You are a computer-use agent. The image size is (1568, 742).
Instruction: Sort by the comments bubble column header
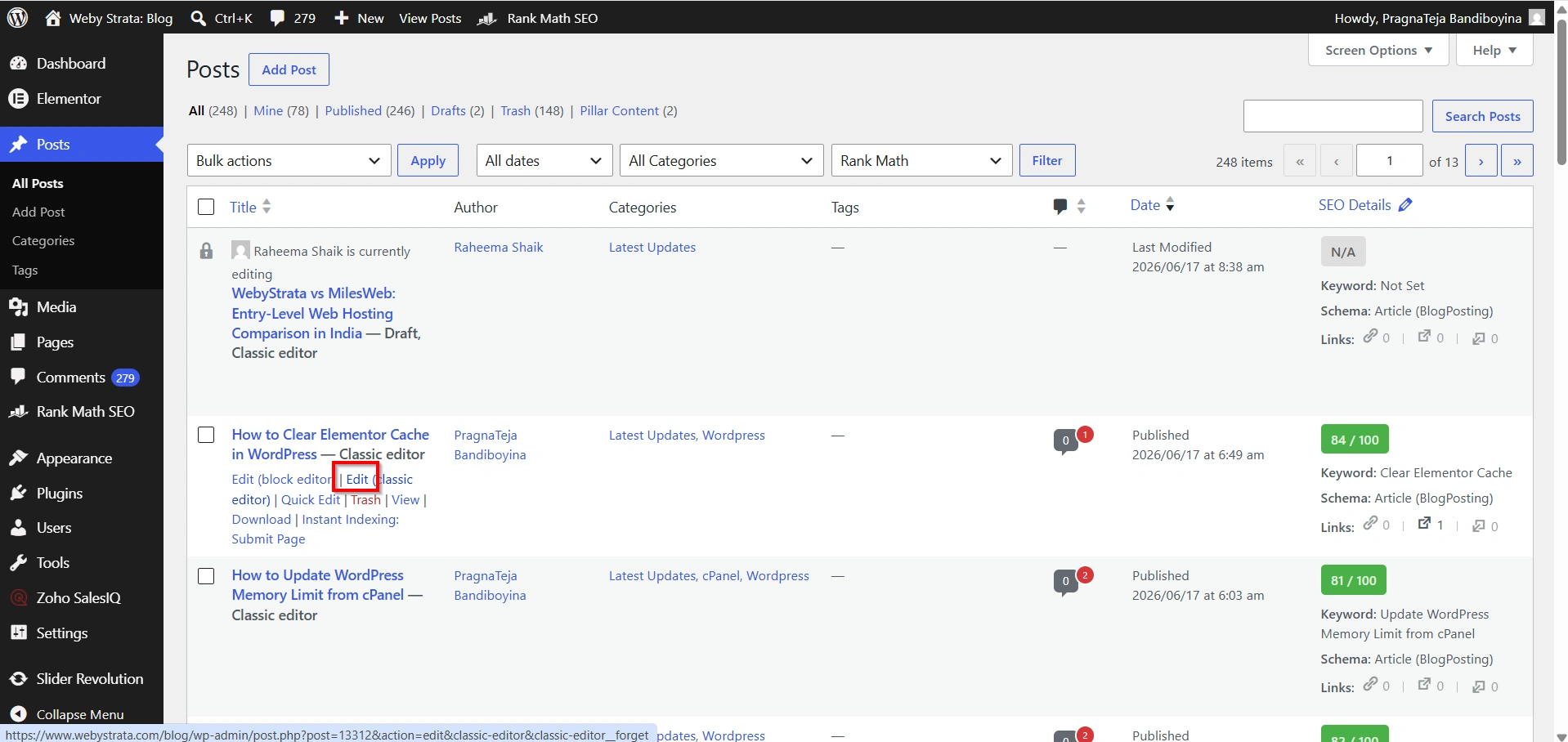click(1060, 207)
